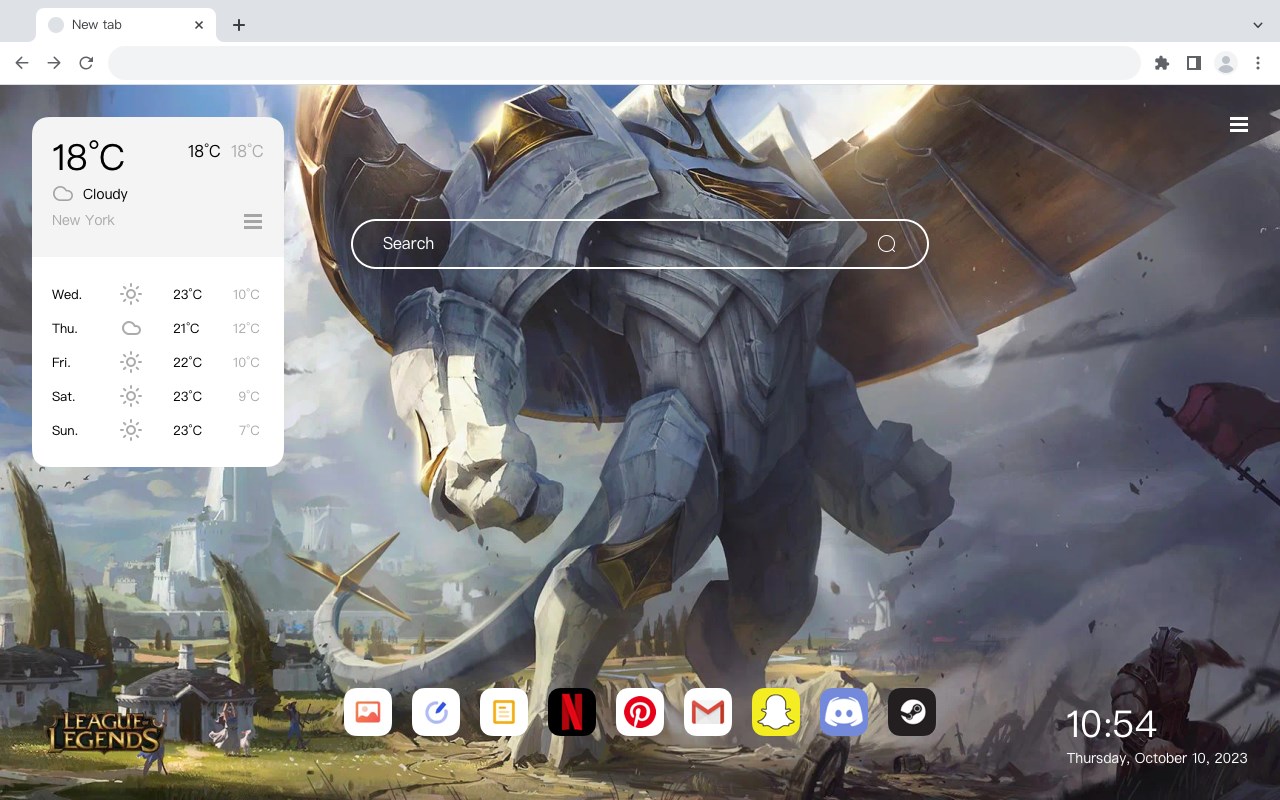Expand the tab search chevron

[x=1258, y=25]
